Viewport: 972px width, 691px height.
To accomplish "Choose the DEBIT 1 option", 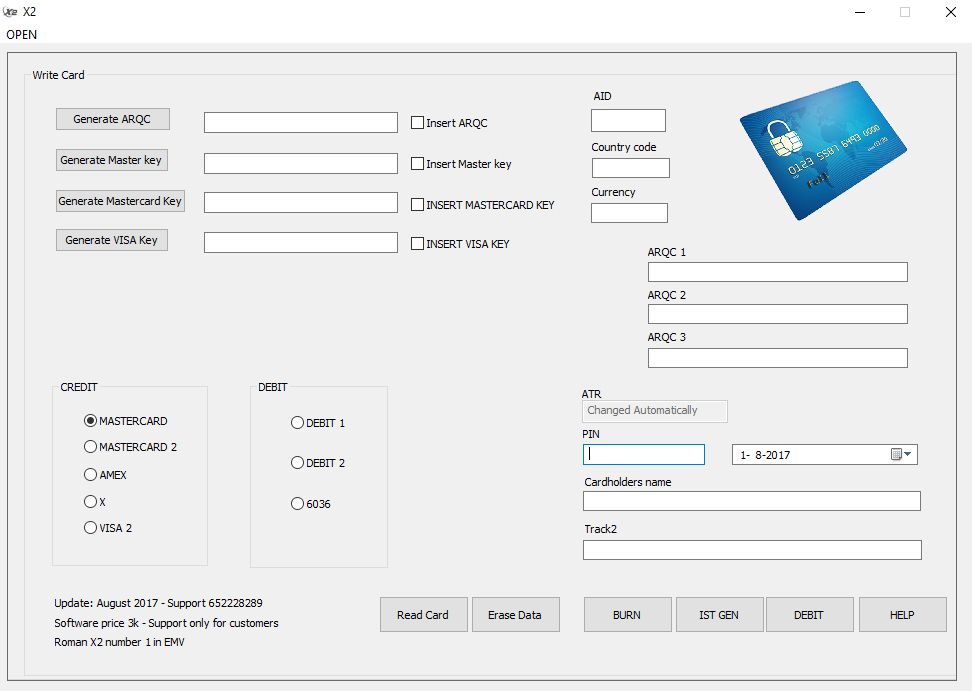I will click(298, 423).
